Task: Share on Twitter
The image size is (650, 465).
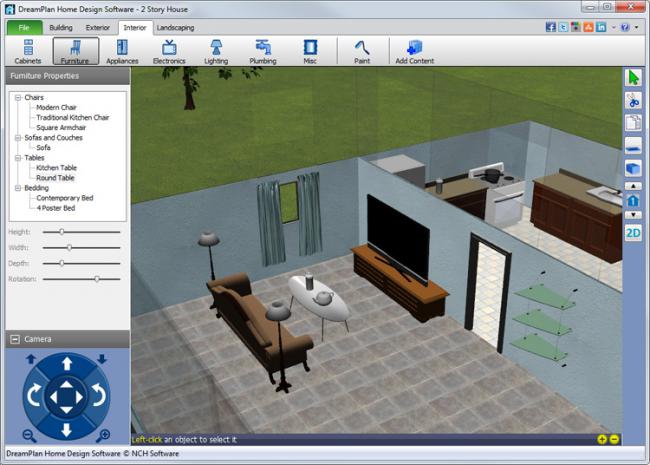Action: tap(563, 27)
